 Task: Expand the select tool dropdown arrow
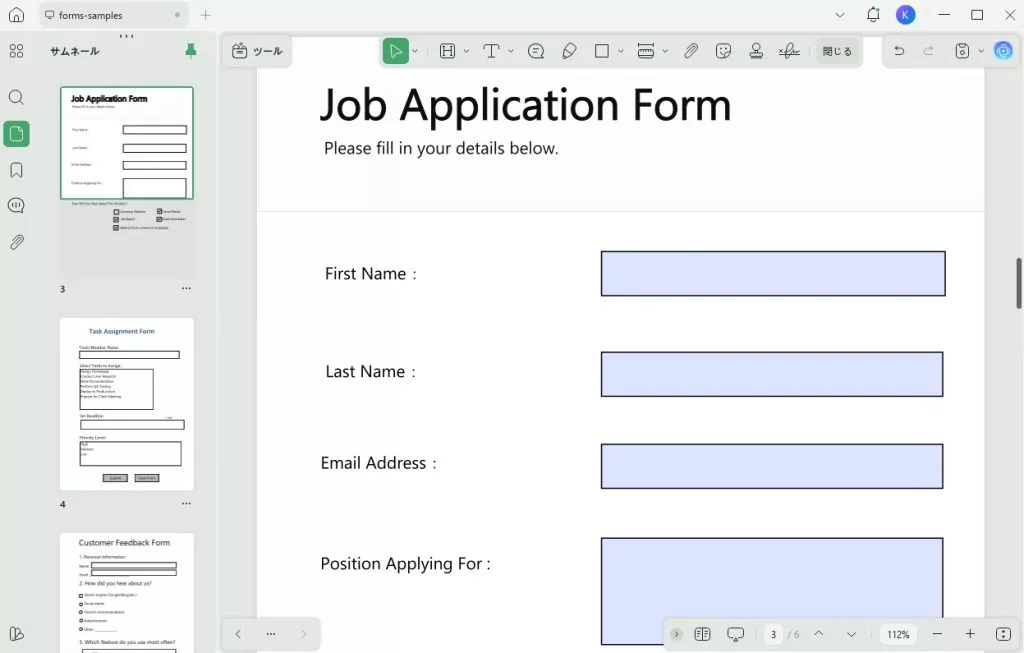point(415,51)
